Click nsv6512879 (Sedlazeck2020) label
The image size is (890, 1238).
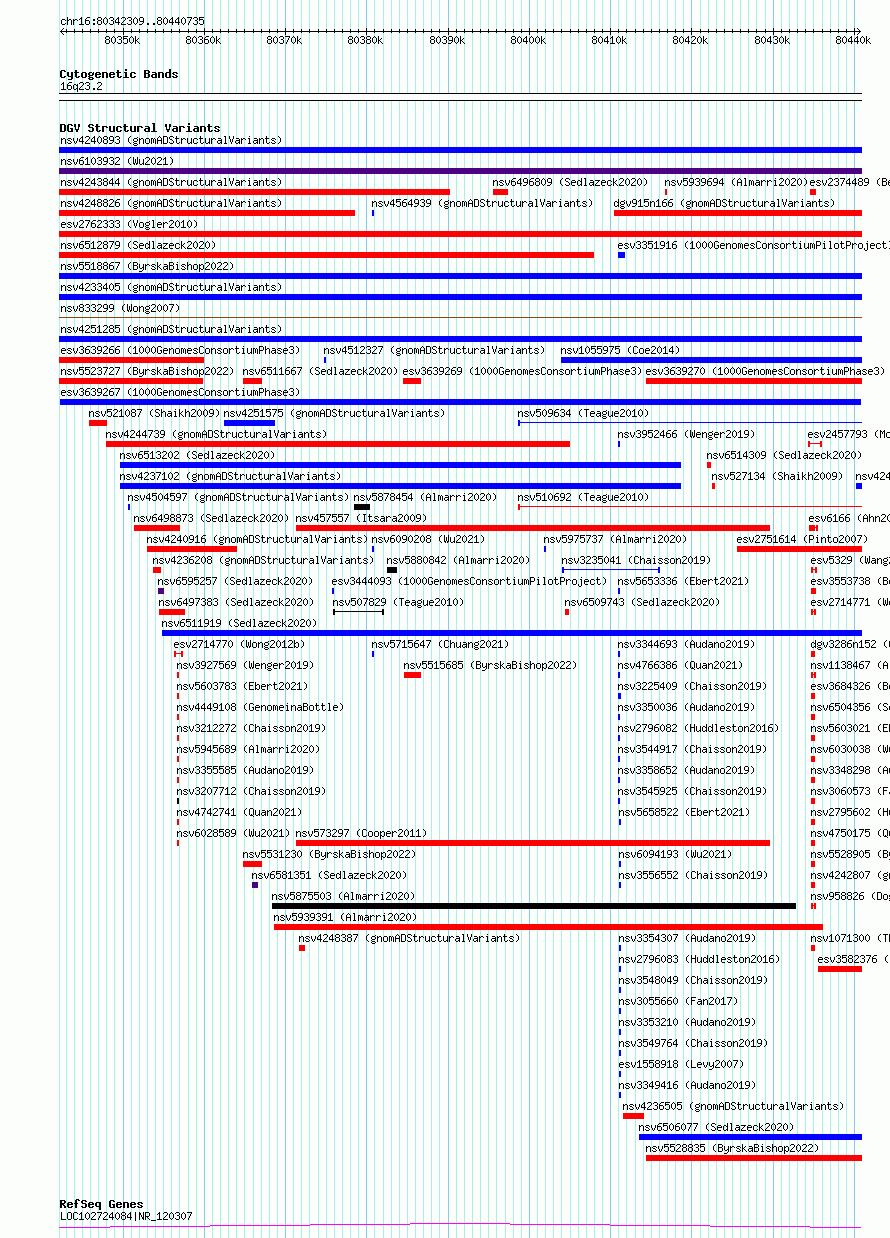[x=138, y=245]
